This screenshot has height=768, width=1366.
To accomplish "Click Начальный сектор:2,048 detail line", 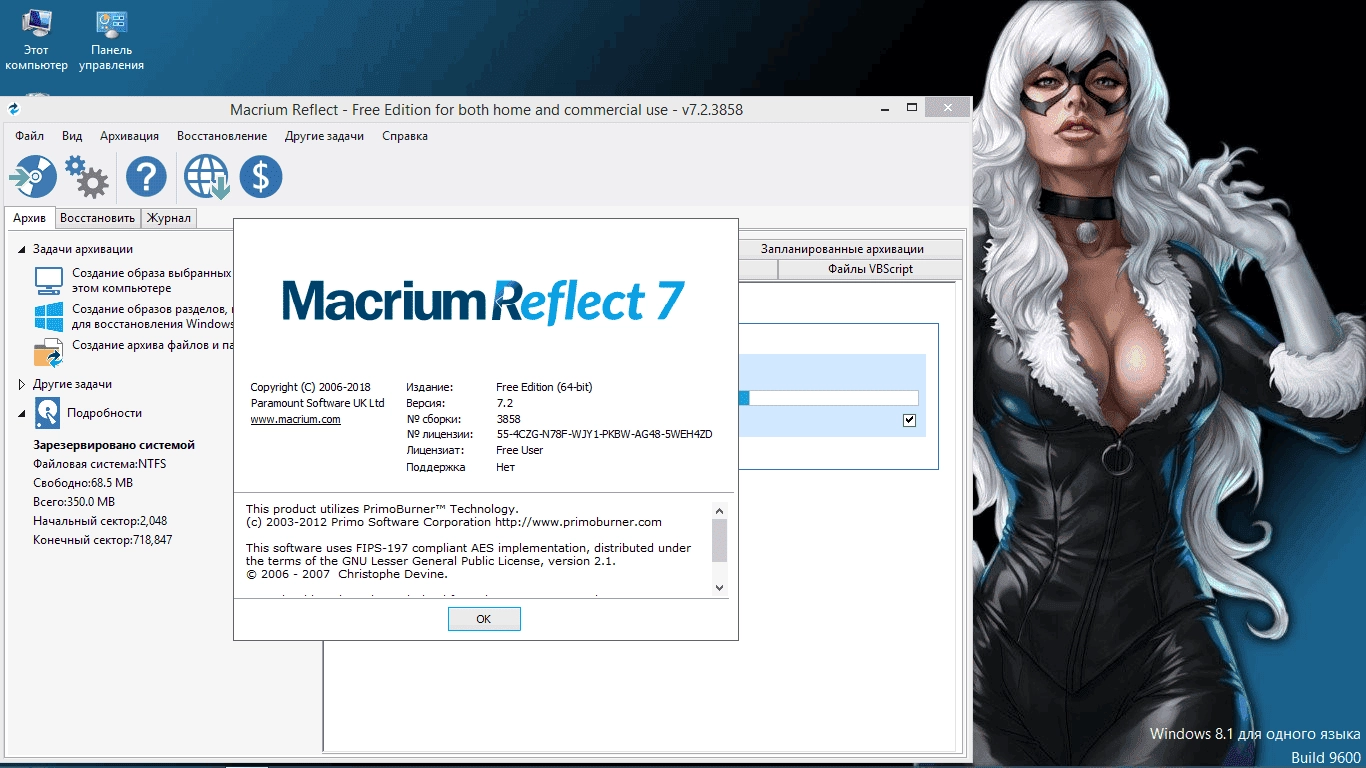I will pyautogui.click(x=100, y=521).
